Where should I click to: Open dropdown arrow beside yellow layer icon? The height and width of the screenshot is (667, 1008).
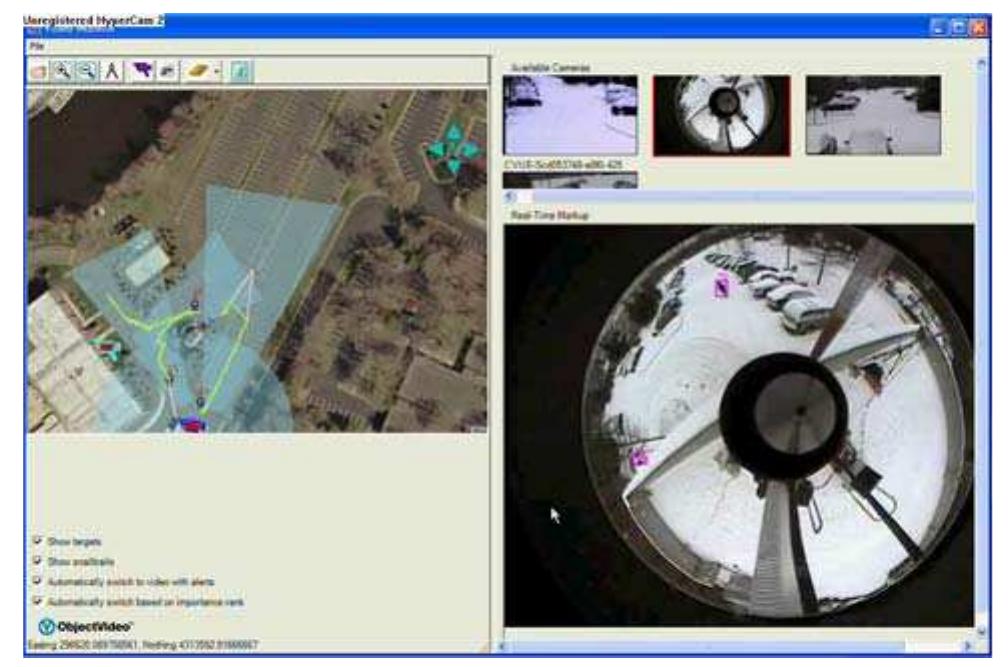217,71
